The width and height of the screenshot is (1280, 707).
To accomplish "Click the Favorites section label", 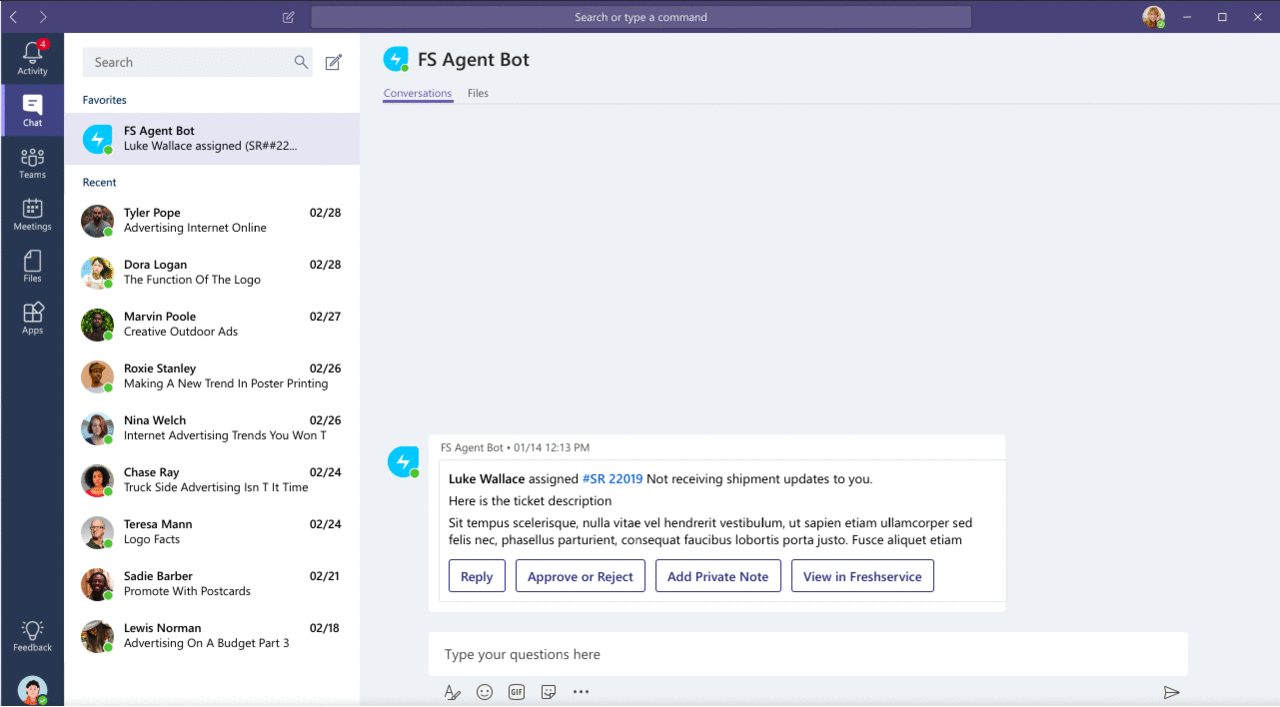I will (x=104, y=100).
